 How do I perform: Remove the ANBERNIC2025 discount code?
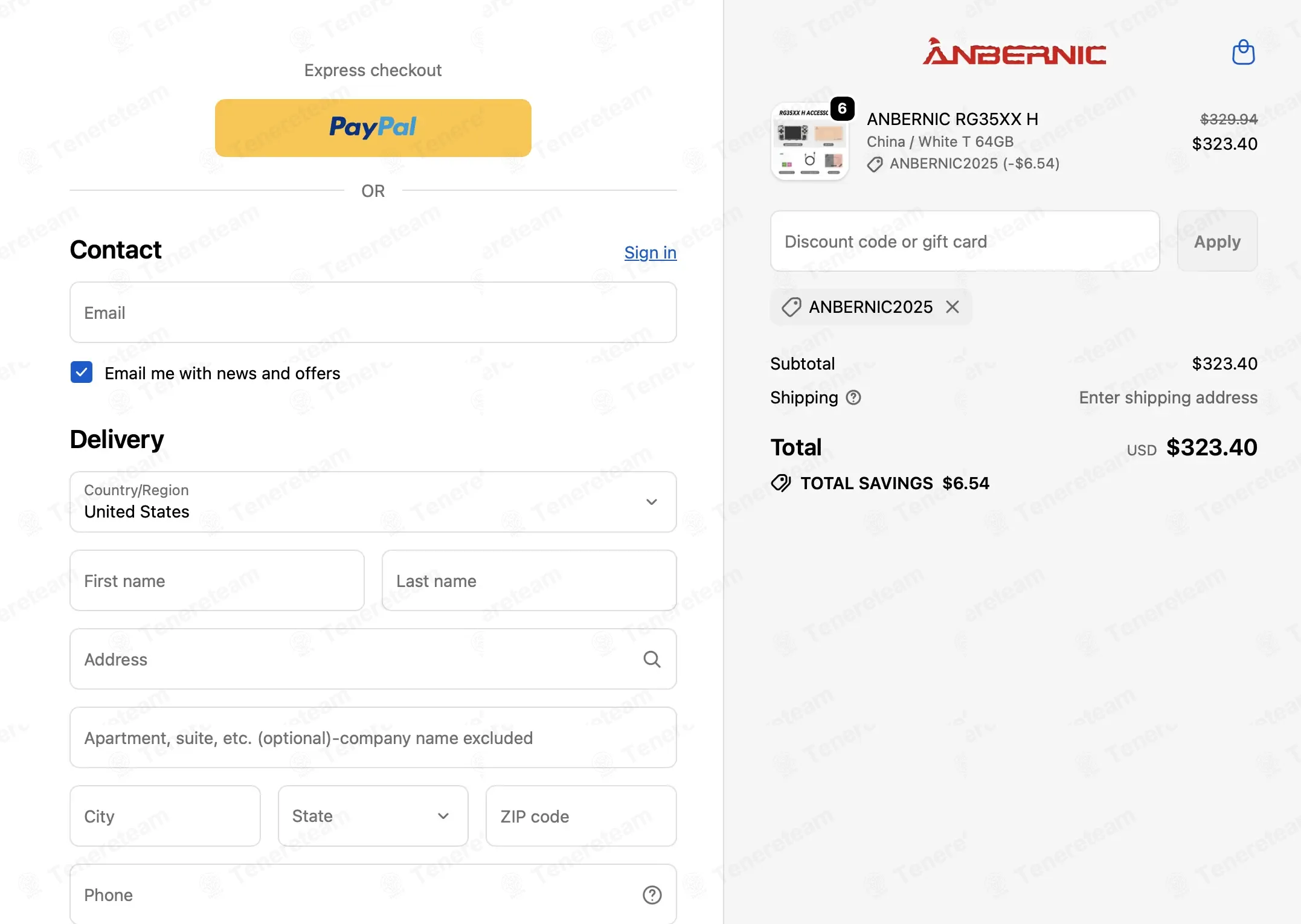[x=952, y=307]
